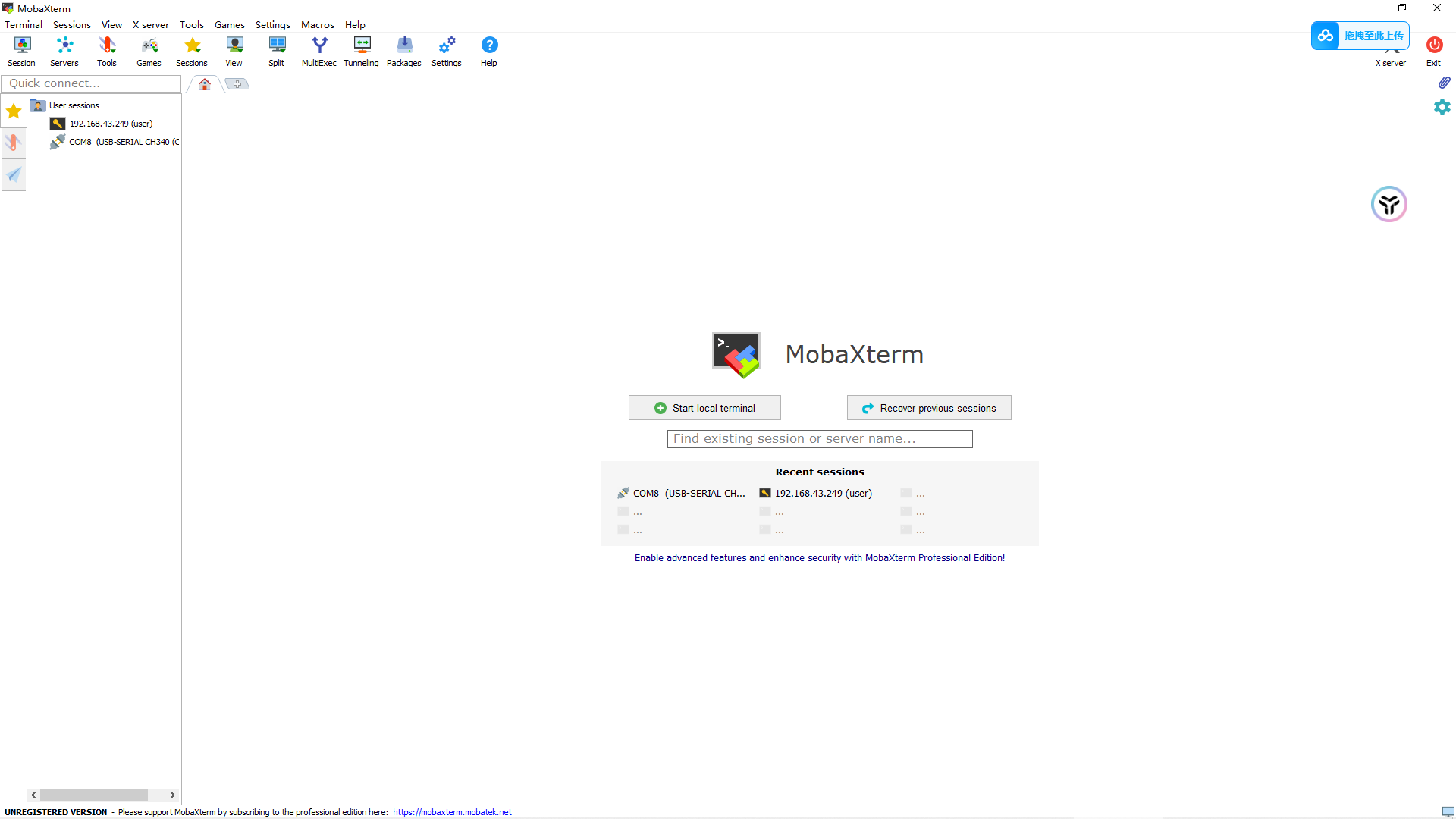The image size is (1456, 819).
Task: Open the Sessions menu
Action: pos(72,24)
